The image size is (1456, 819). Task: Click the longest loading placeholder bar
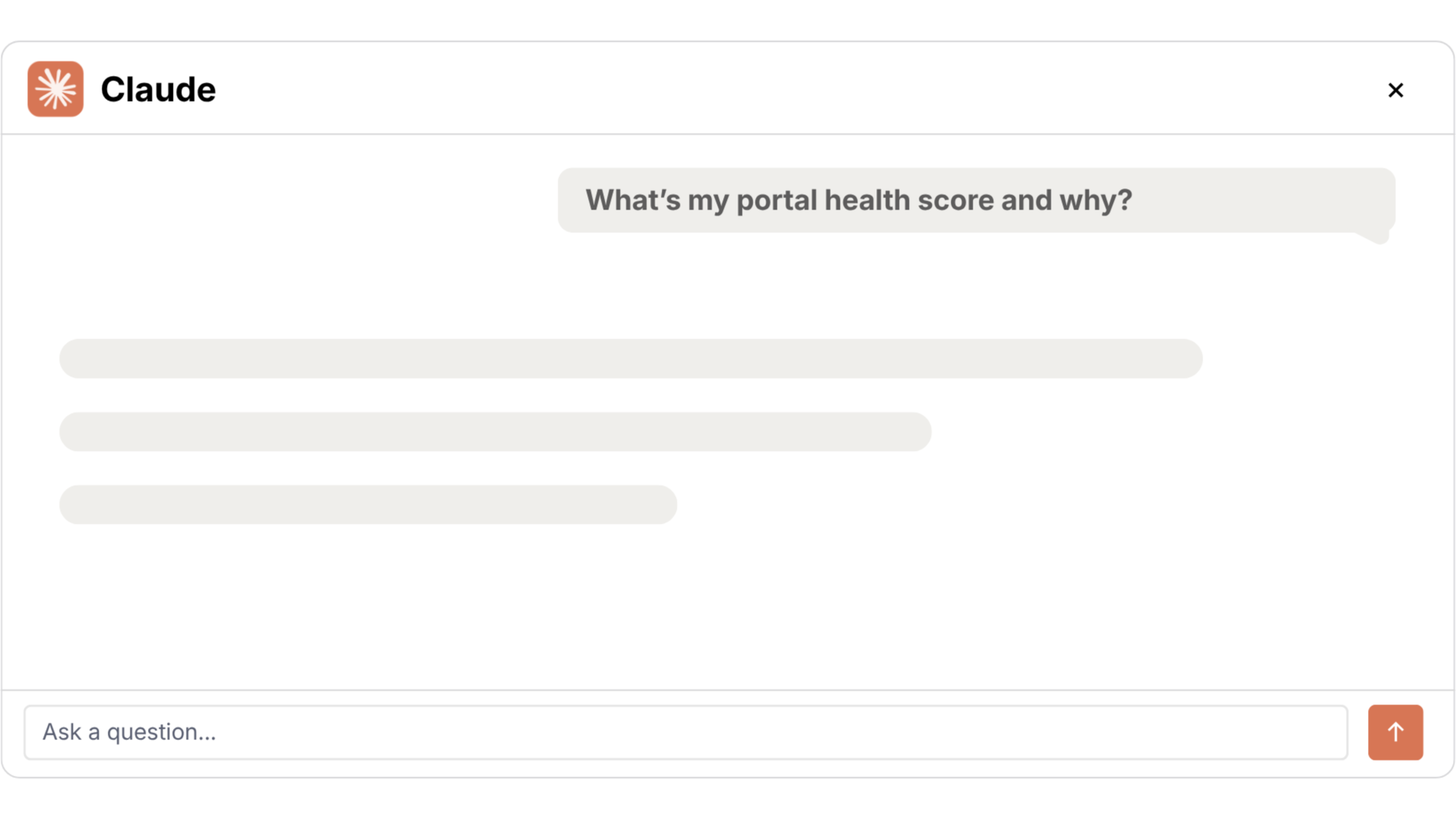pyautogui.click(x=631, y=359)
